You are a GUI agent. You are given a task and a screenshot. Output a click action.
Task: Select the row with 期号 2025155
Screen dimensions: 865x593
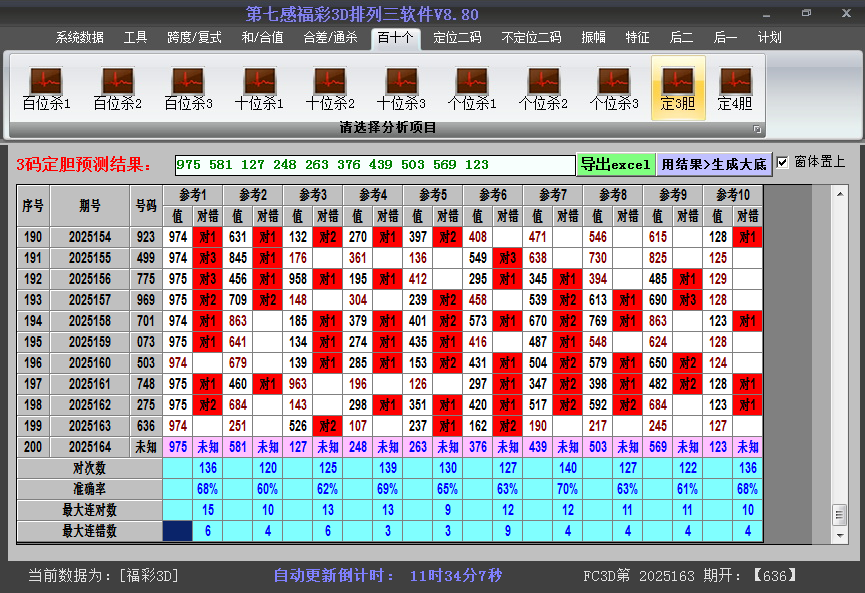tap(389, 258)
